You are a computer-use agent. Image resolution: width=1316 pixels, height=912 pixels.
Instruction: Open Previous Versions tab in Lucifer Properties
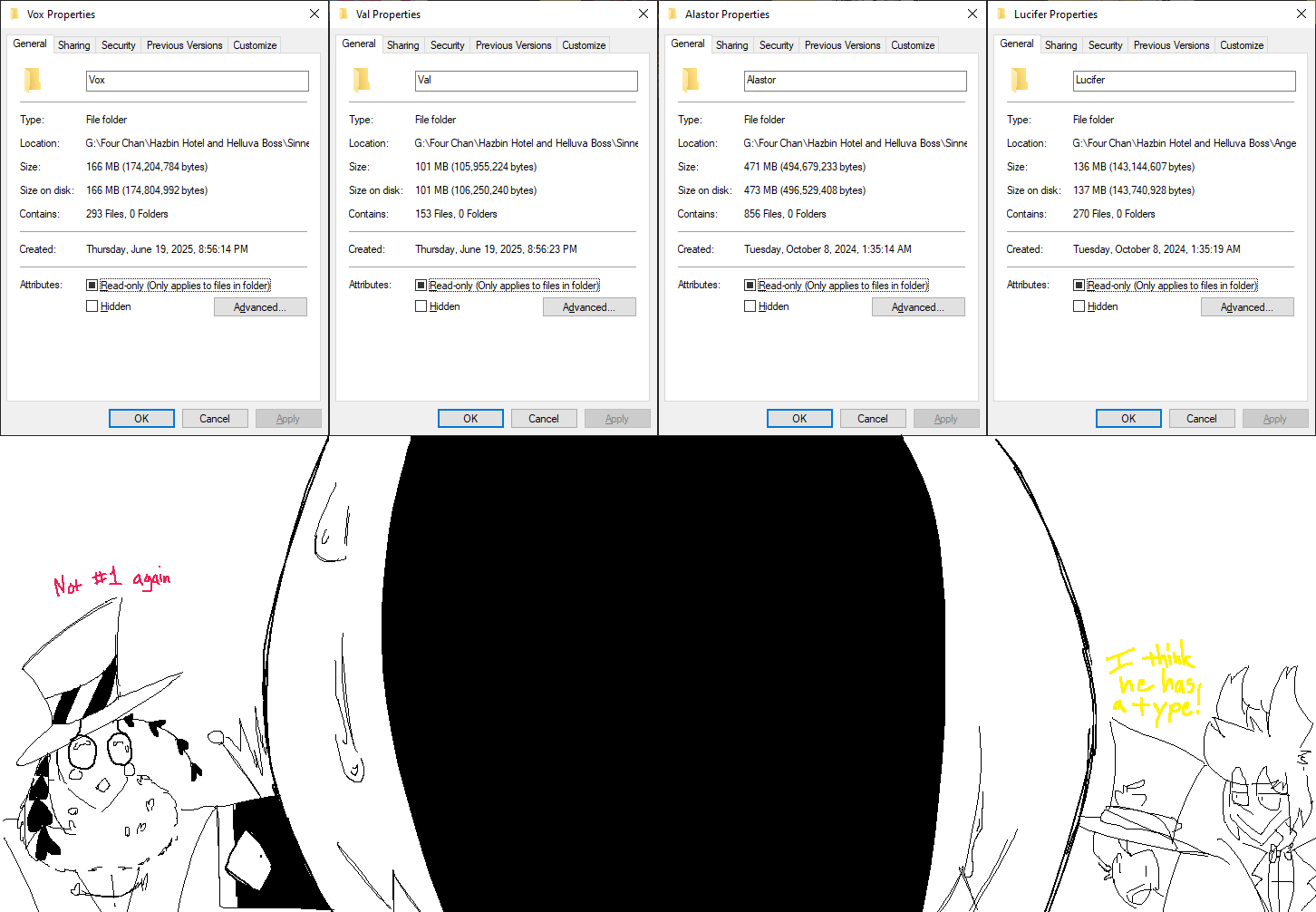coord(1172,45)
